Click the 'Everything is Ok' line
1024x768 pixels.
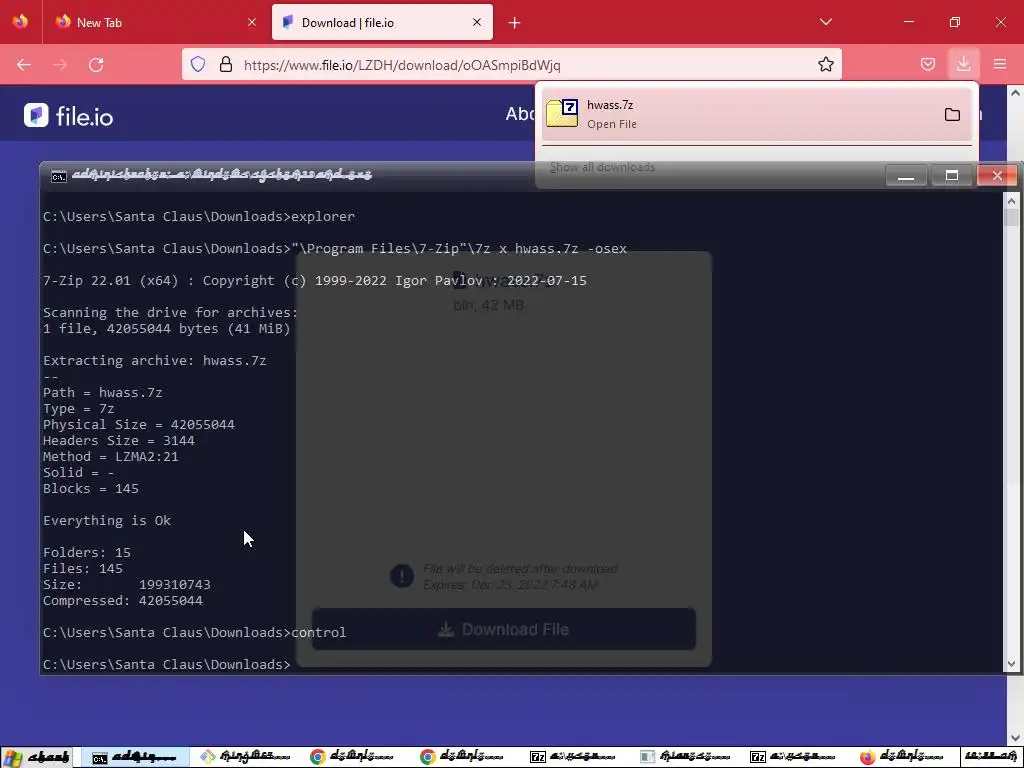(107, 520)
